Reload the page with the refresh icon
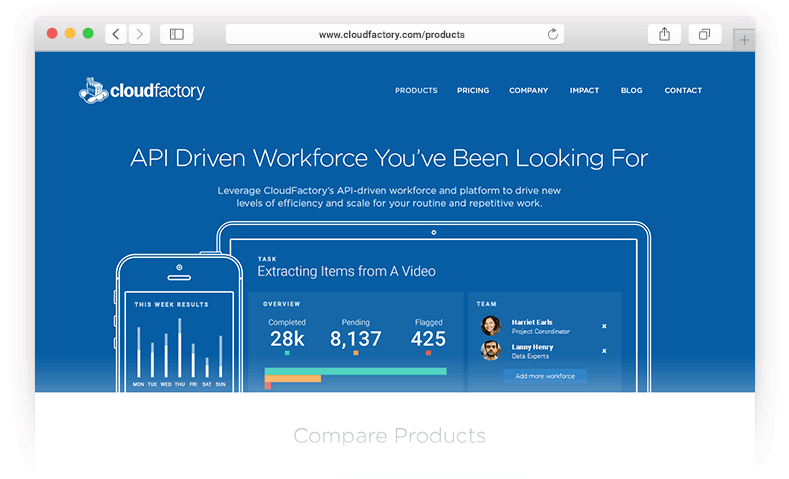 (553, 34)
